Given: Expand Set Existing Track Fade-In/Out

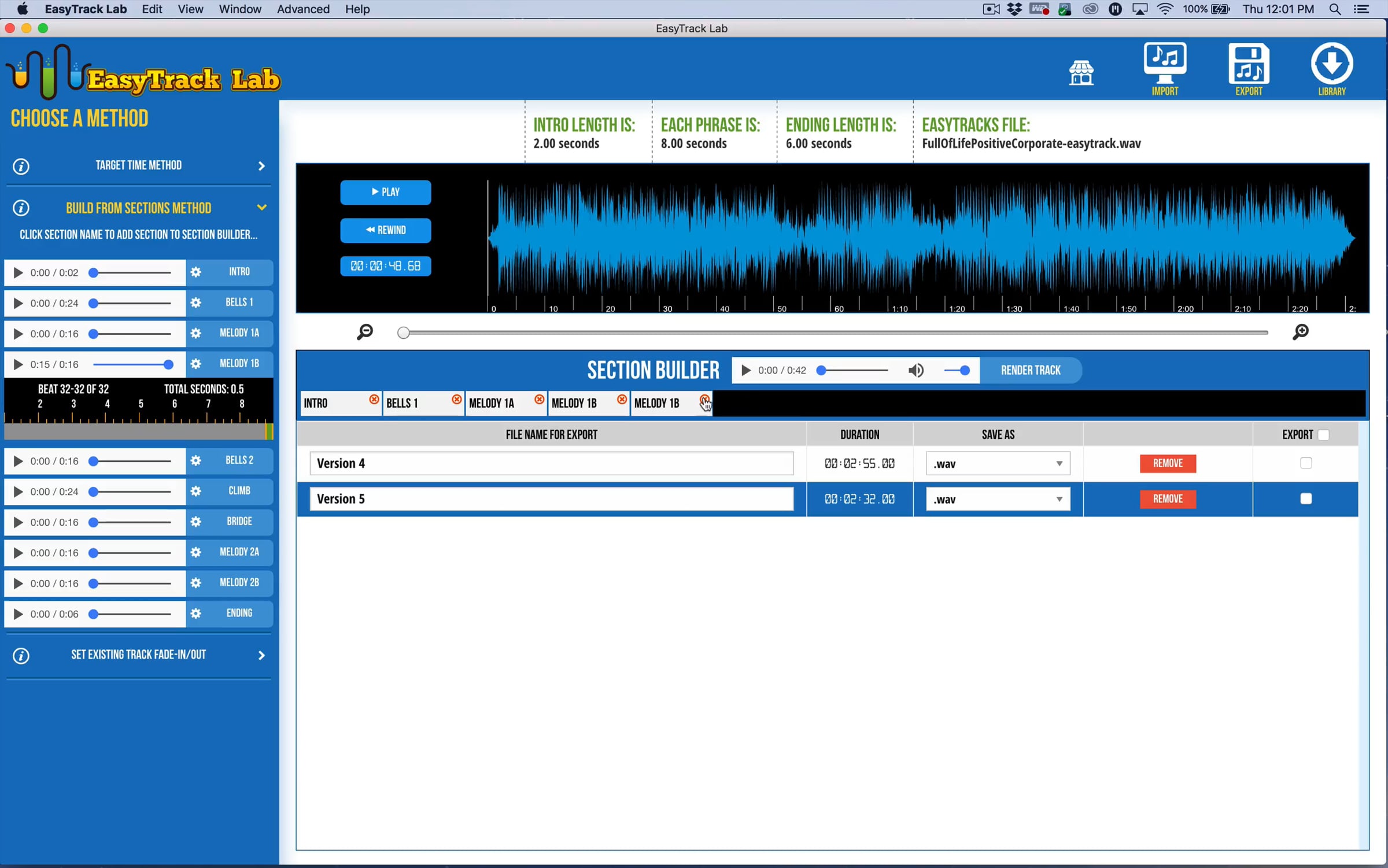Looking at the screenshot, I should pyautogui.click(x=139, y=655).
